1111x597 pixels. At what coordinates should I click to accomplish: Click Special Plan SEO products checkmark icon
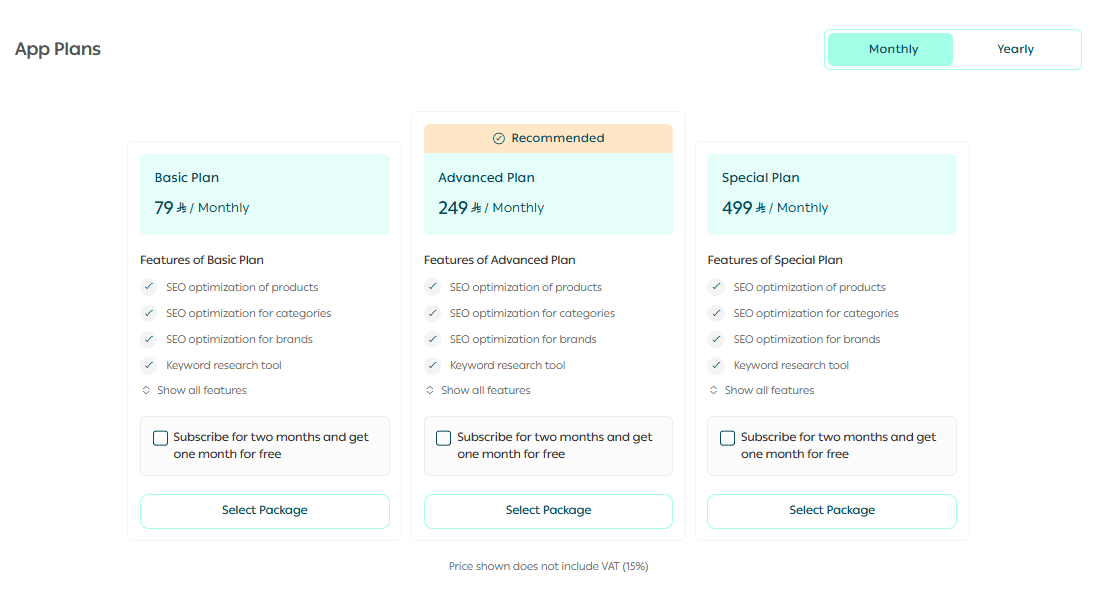pos(716,287)
